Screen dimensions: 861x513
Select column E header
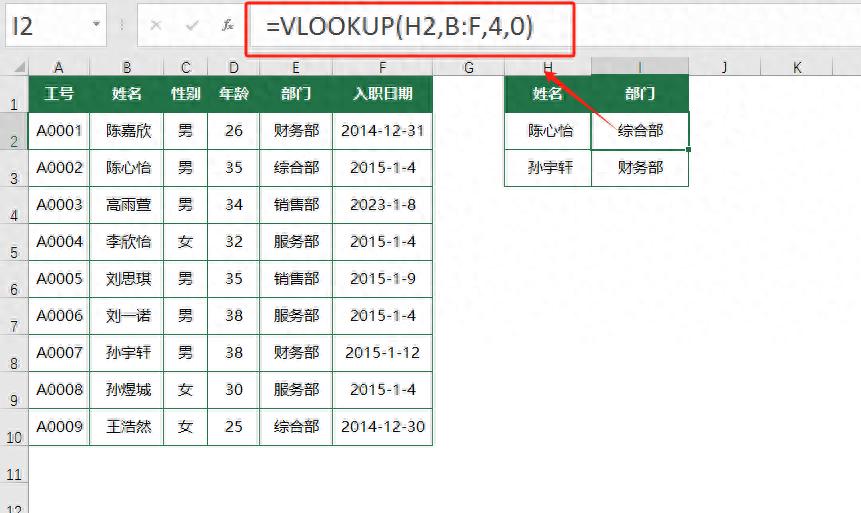[296, 68]
